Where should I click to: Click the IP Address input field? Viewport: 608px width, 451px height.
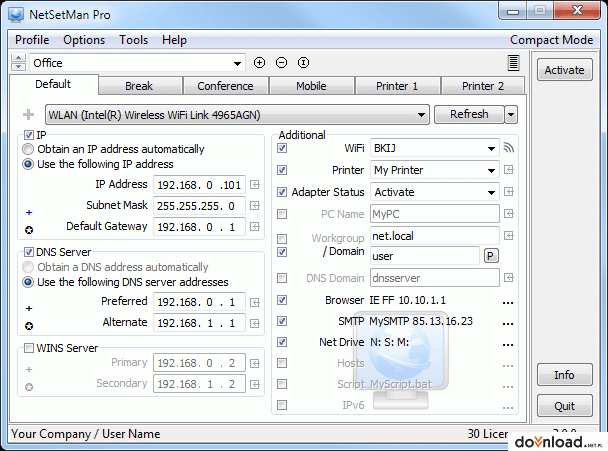point(199,185)
